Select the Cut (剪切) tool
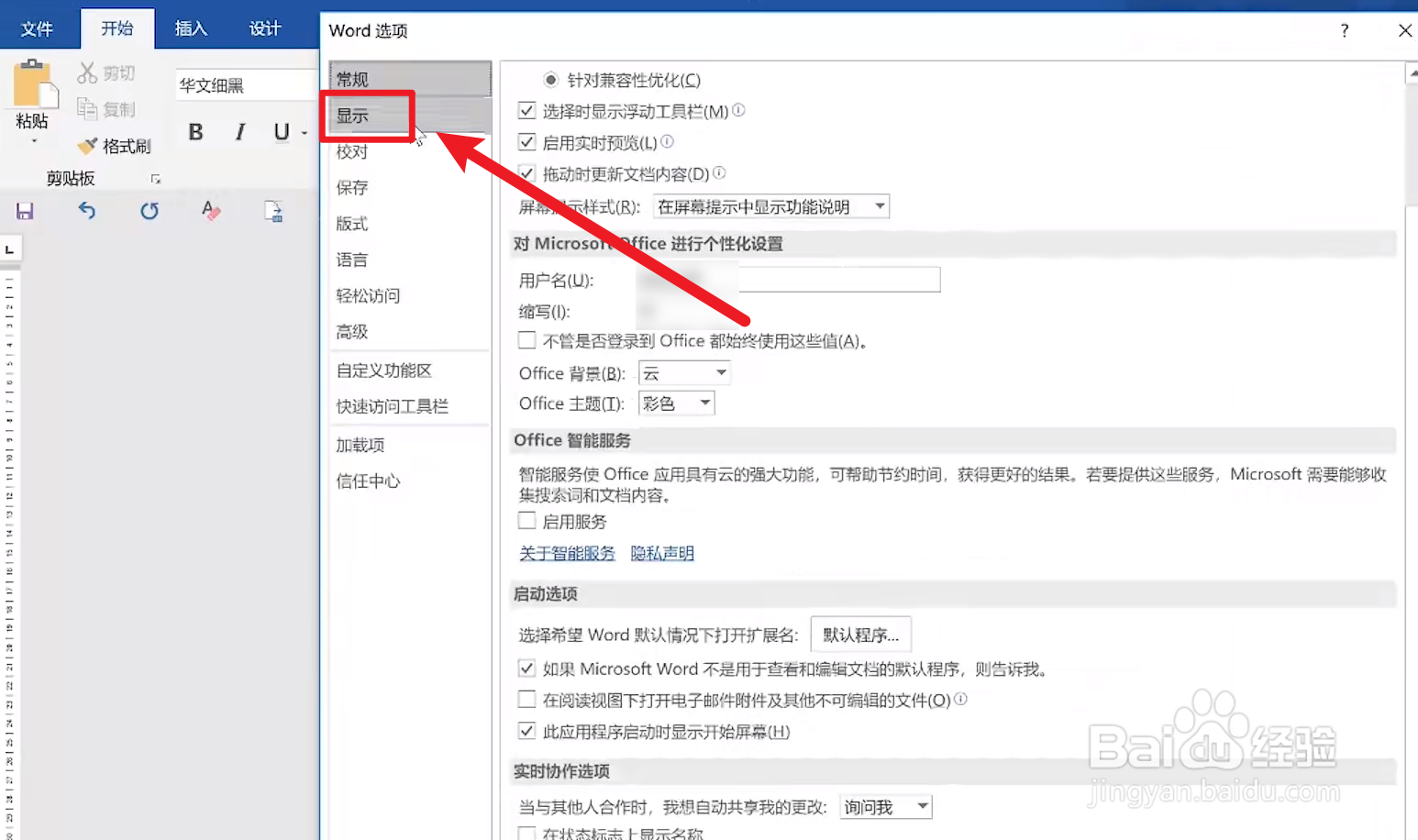 (106, 72)
